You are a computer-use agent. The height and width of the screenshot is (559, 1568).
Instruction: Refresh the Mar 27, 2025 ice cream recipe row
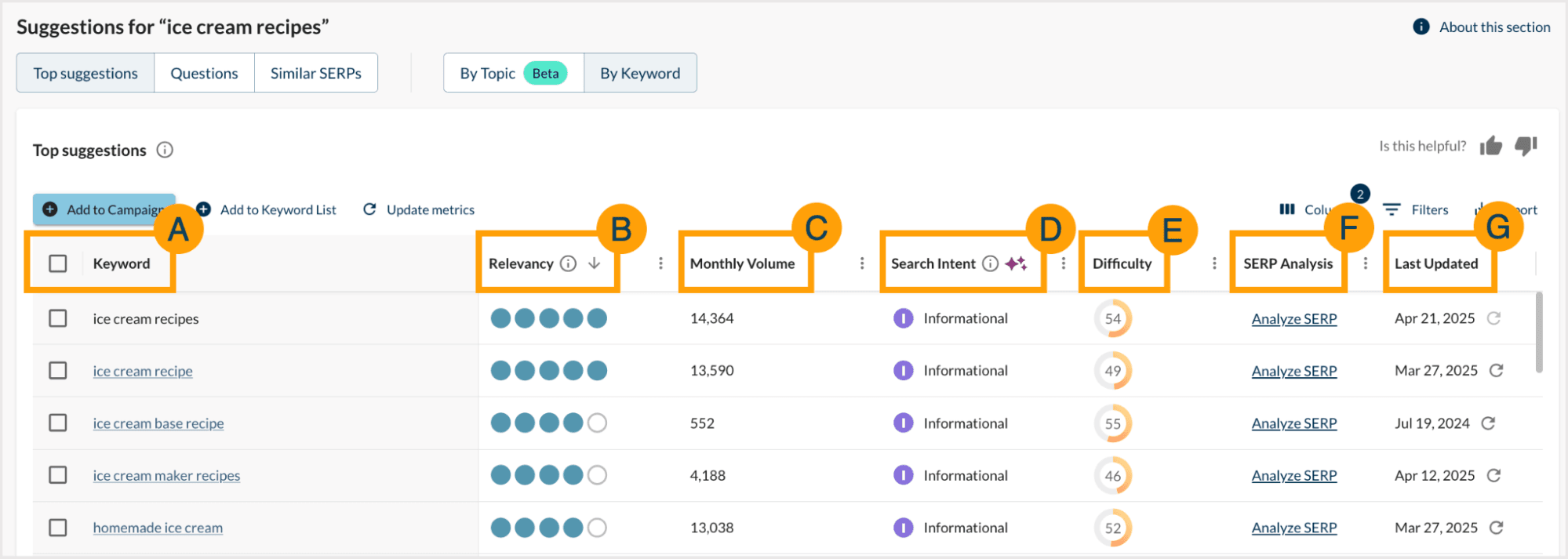[x=1496, y=371]
